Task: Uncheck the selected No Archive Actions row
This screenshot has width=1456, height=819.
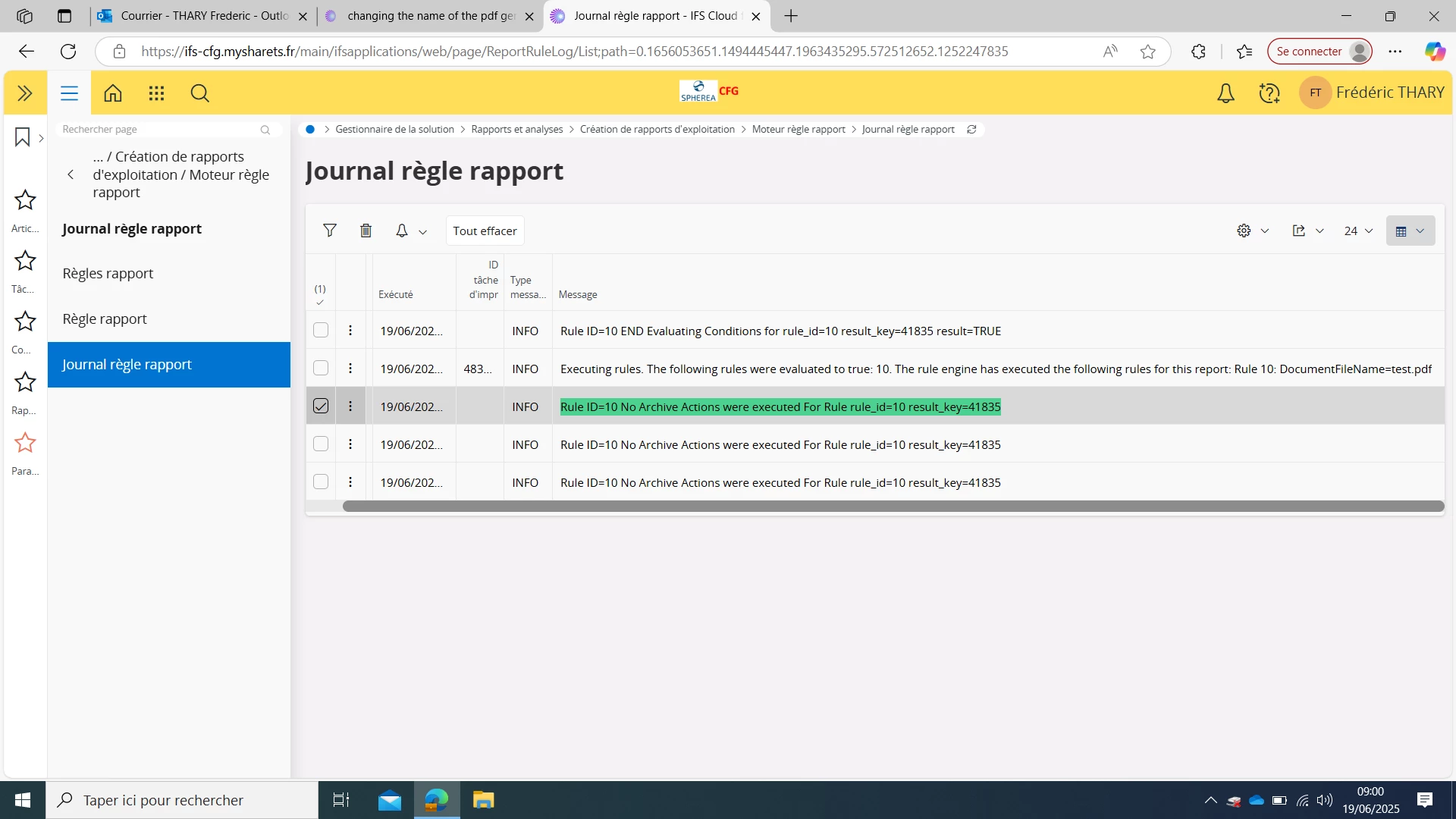Action: (x=321, y=406)
